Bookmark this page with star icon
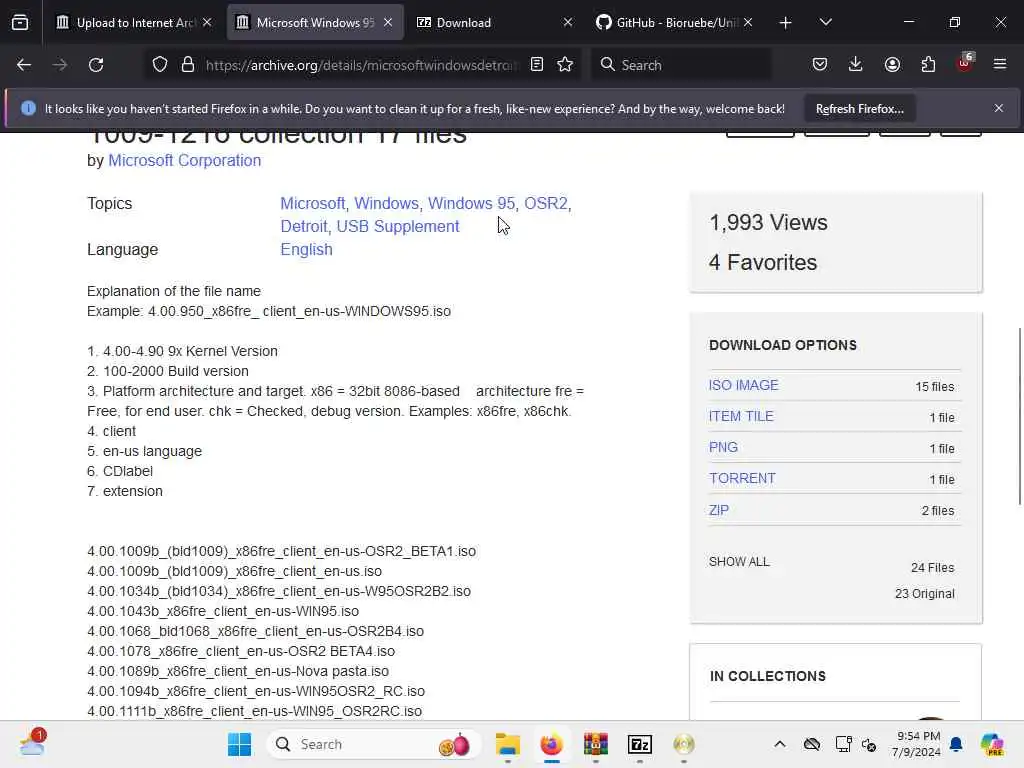Viewport: 1024px width, 768px height. pos(566,65)
